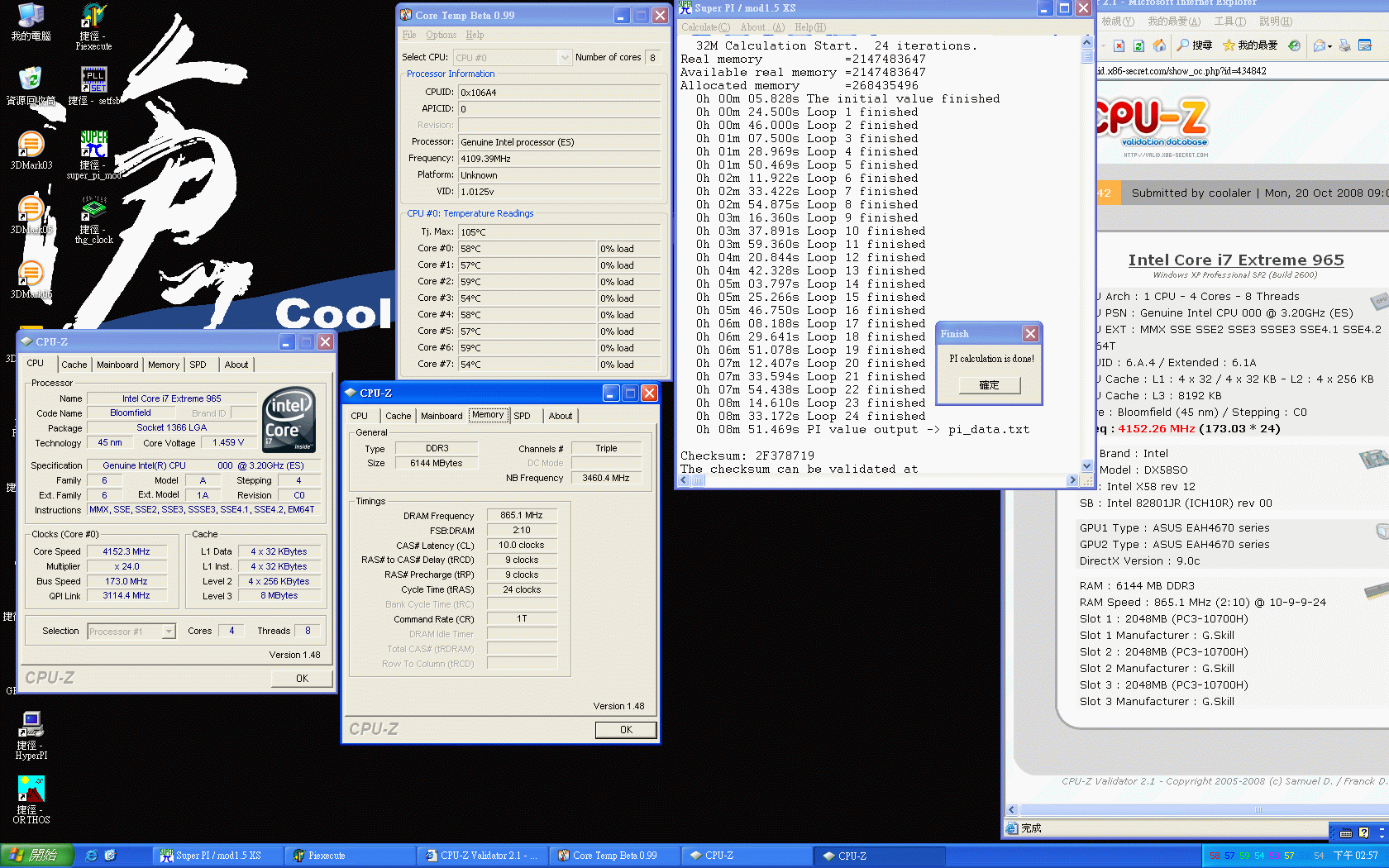Viewport: 1389px width, 868px height.
Task: Open Calculate menu in Super PI
Action: coord(705,27)
